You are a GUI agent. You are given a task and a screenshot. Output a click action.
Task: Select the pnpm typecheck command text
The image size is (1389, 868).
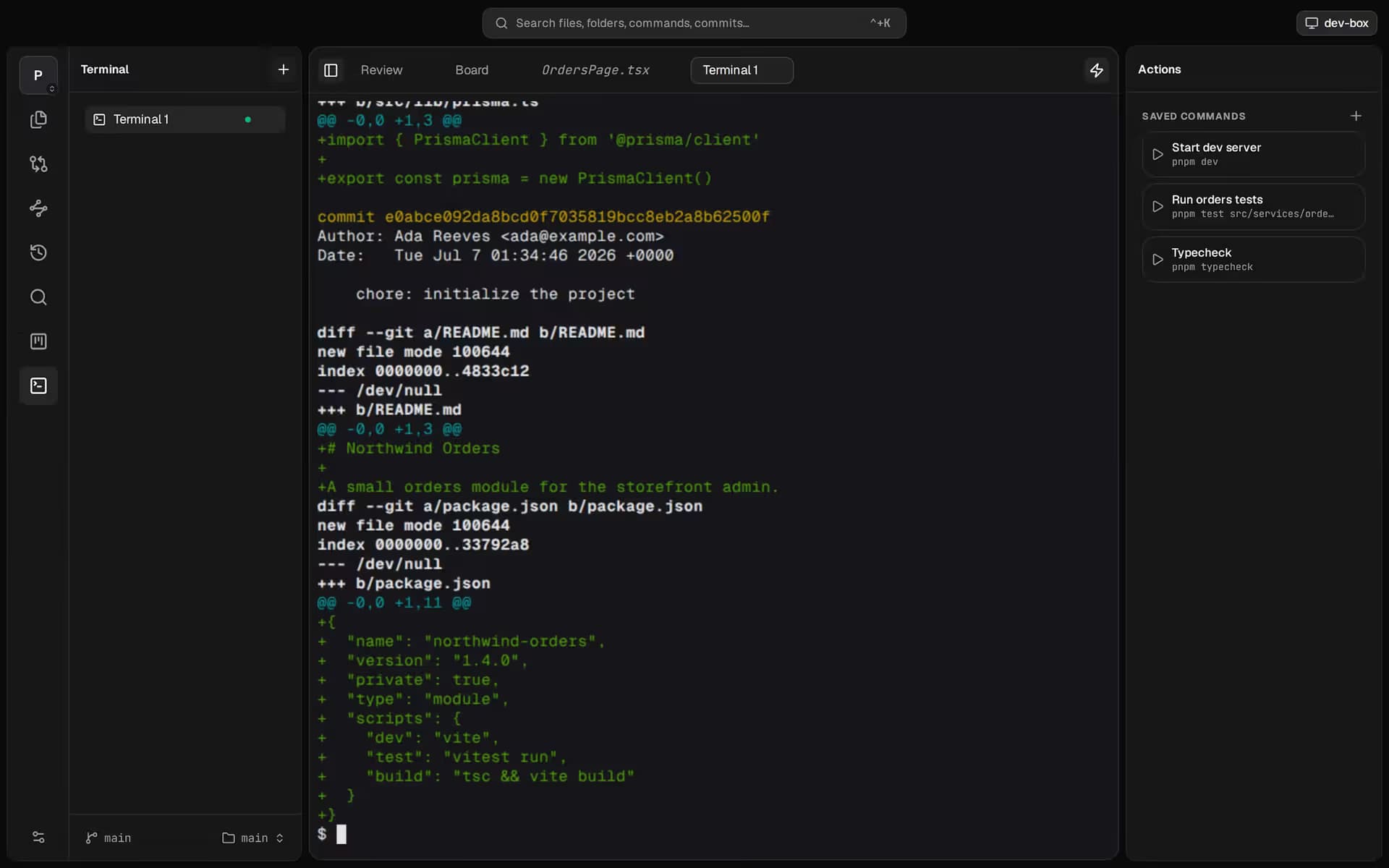[1212, 267]
